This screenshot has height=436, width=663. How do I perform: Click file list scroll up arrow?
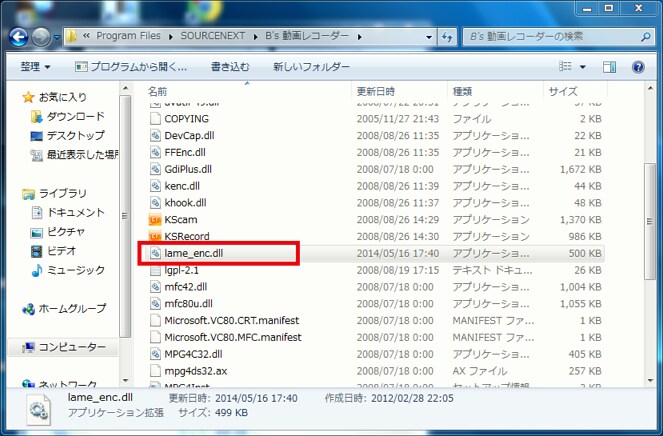650,88
